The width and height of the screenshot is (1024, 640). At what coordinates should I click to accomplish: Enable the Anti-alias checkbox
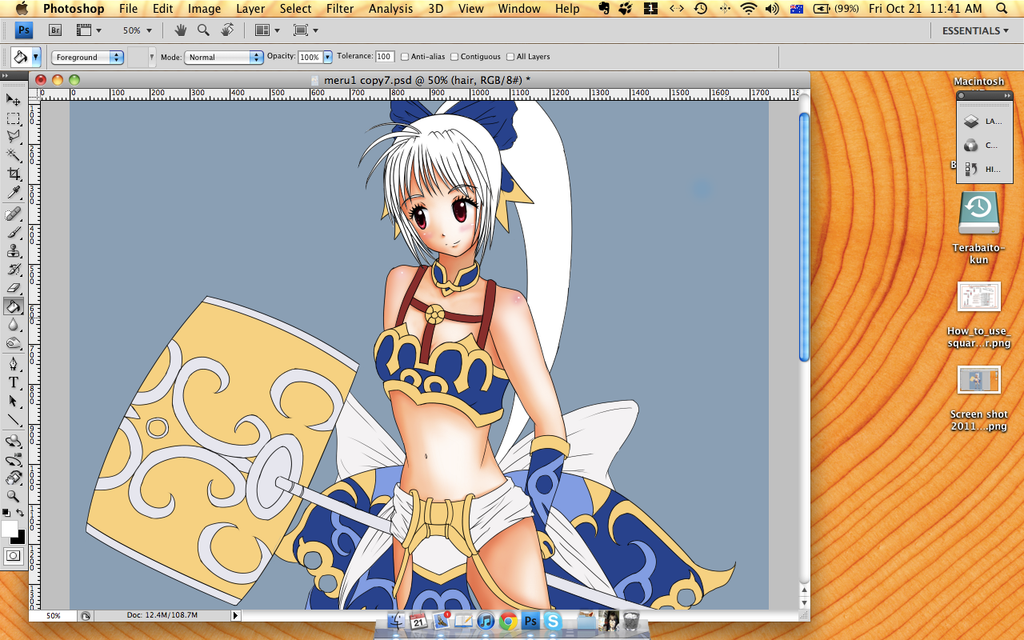pyautogui.click(x=405, y=57)
